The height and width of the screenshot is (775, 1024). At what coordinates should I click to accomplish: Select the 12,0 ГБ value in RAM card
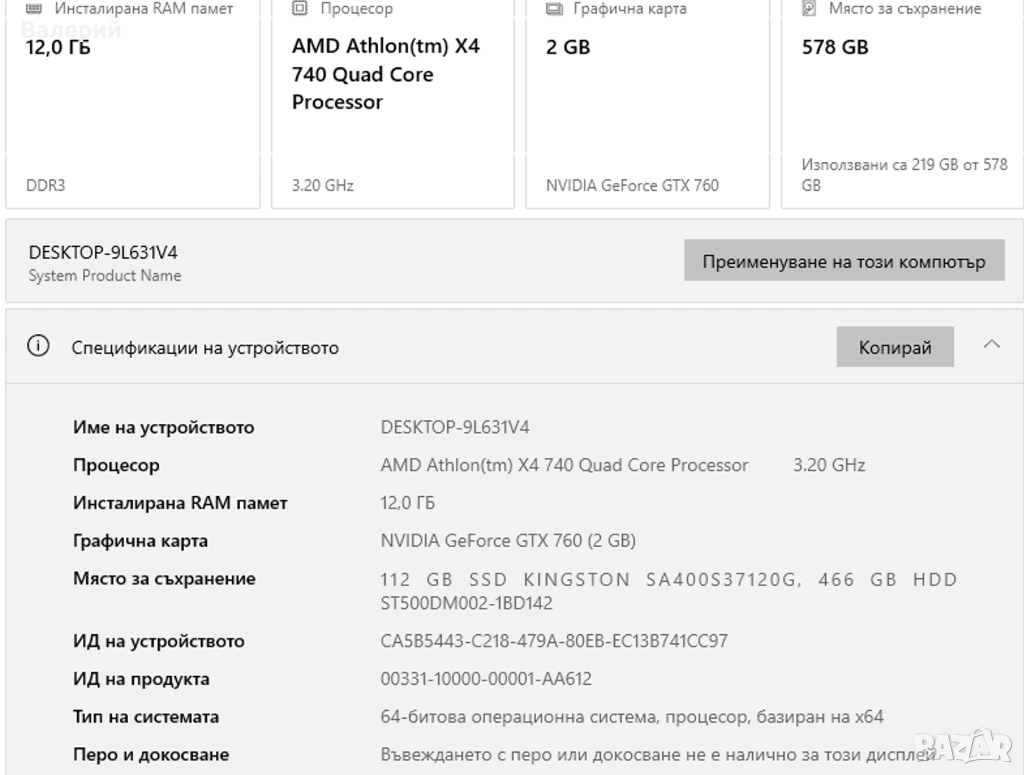tap(57, 47)
